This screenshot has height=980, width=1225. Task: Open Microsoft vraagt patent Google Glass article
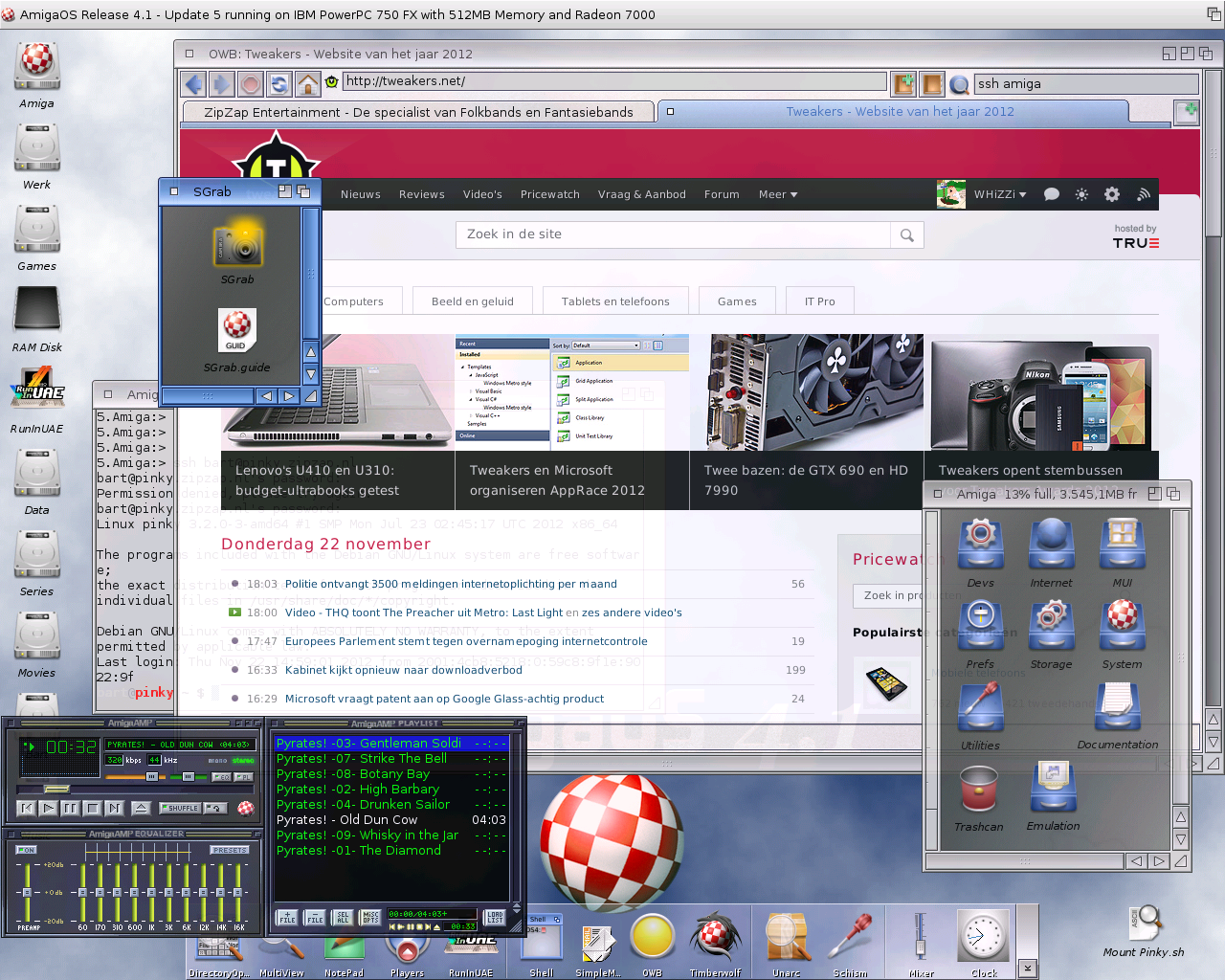click(444, 699)
